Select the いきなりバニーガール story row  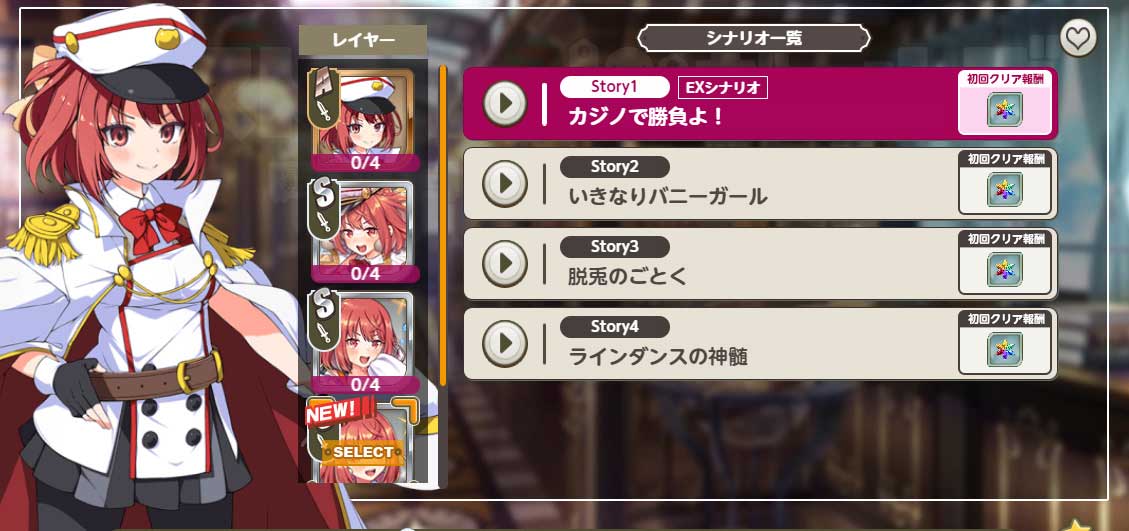[x=760, y=184]
